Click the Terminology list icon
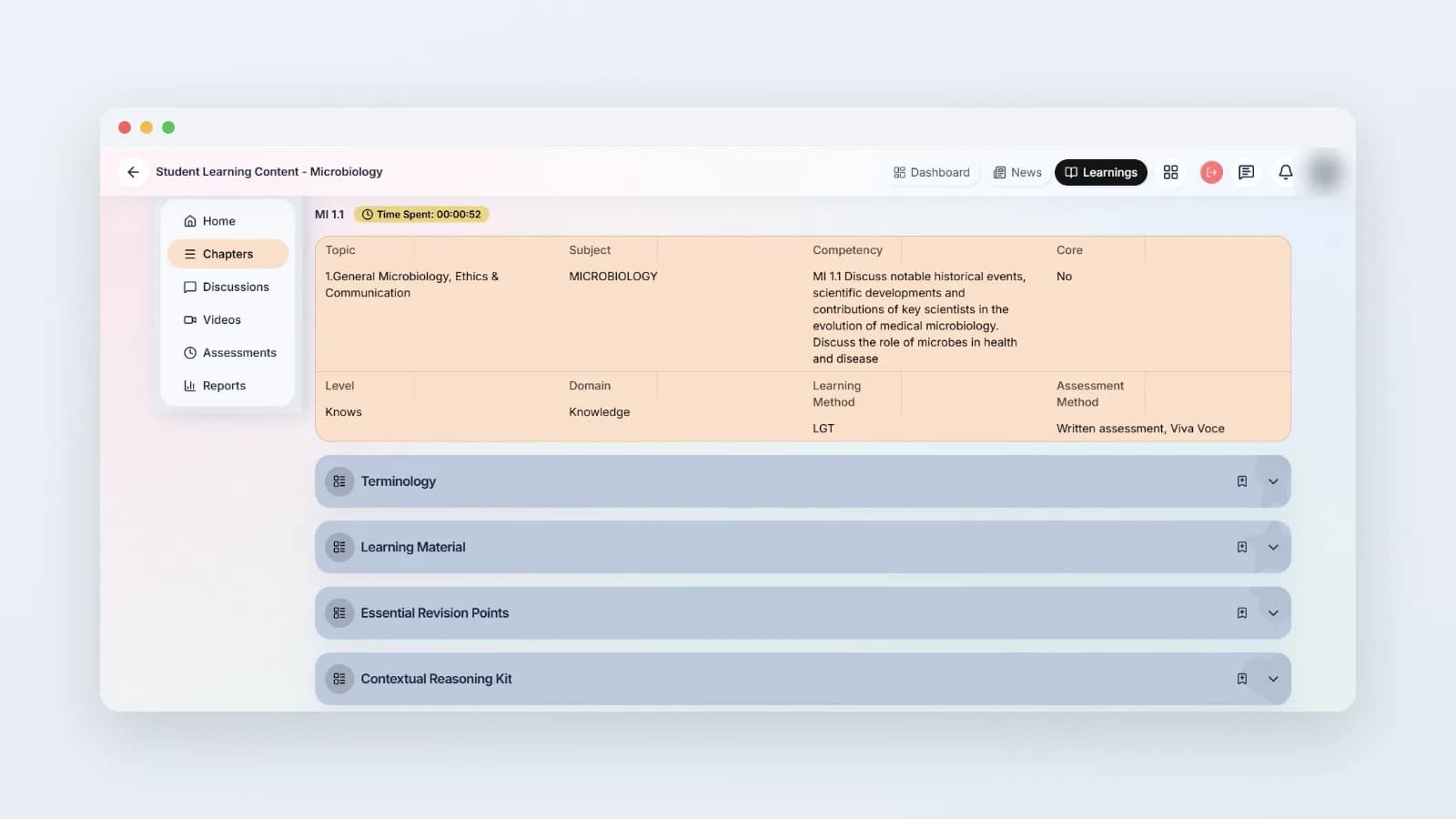Viewport: 1456px width, 819px height. [x=339, y=481]
